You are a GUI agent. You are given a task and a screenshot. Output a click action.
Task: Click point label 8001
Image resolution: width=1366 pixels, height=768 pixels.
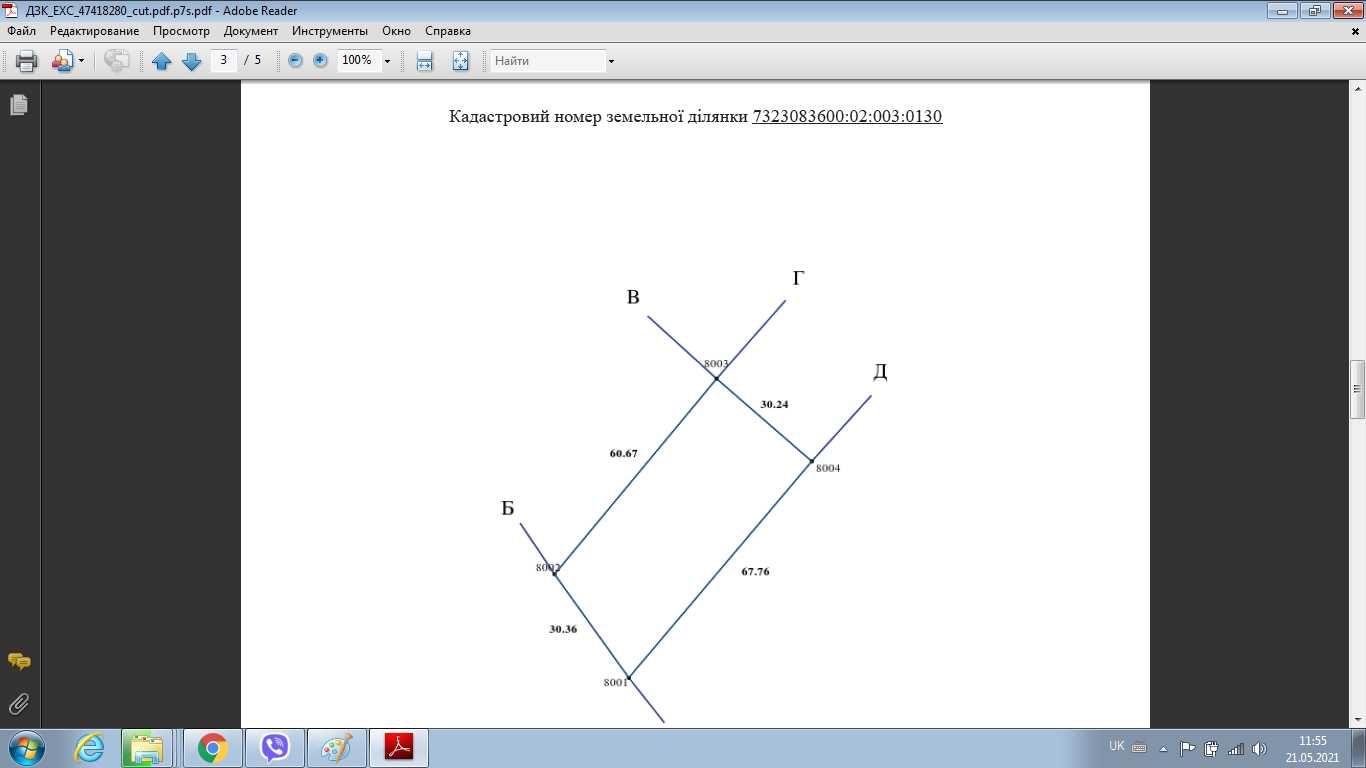tap(615, 682)
